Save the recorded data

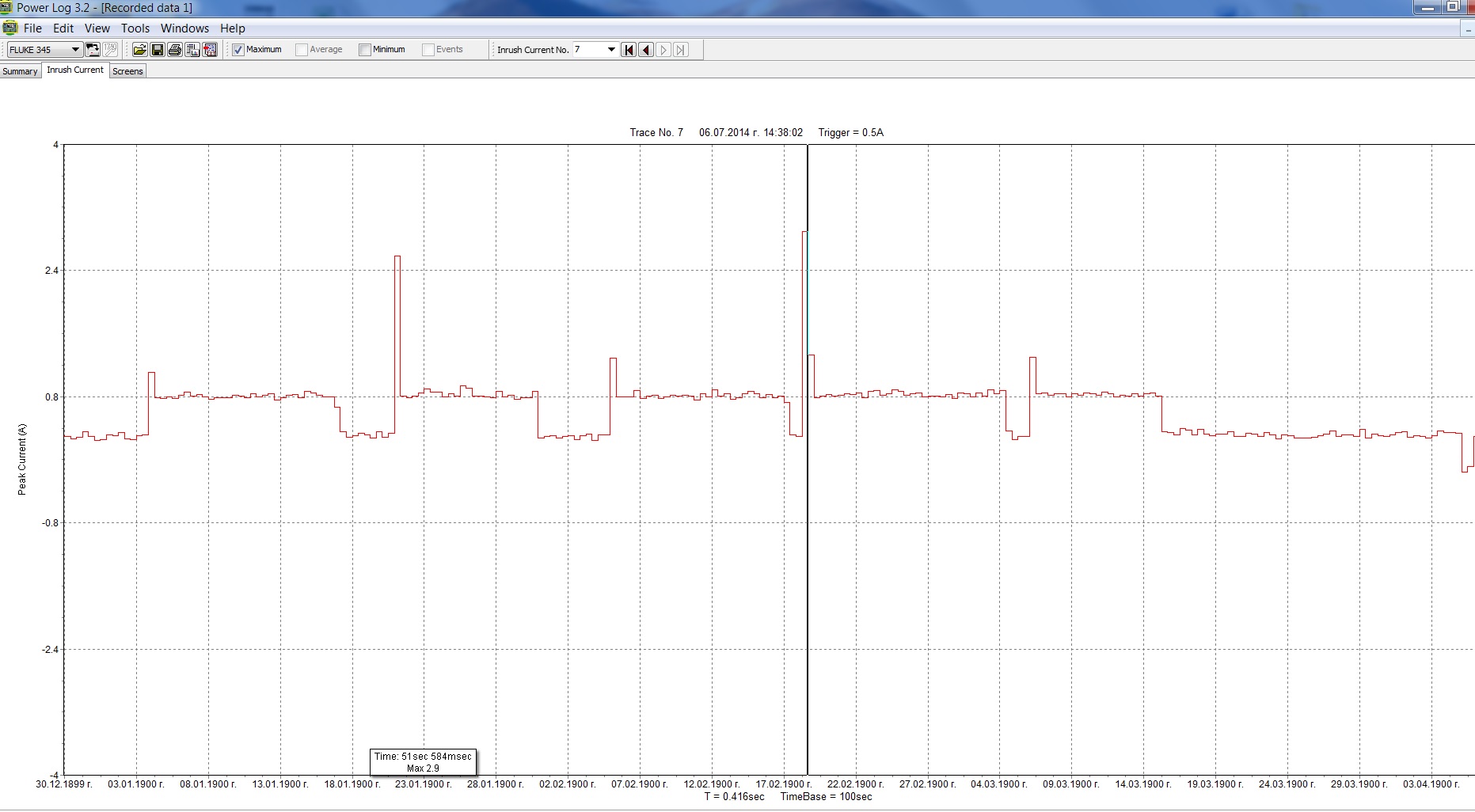157,50
